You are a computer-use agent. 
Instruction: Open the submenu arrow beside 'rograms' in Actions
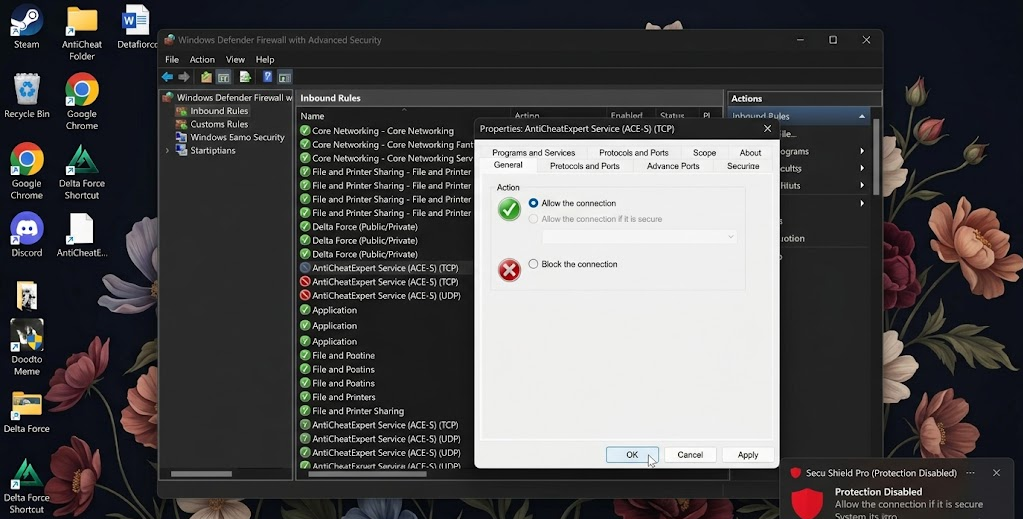[x=862, y=151]
